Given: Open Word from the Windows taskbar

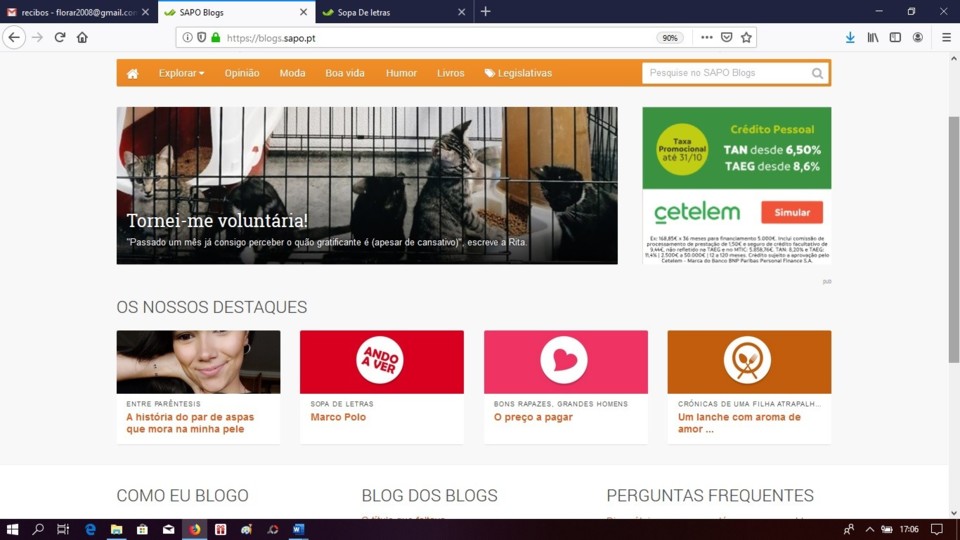Looking at the screenshot, I should pos(299,530).
